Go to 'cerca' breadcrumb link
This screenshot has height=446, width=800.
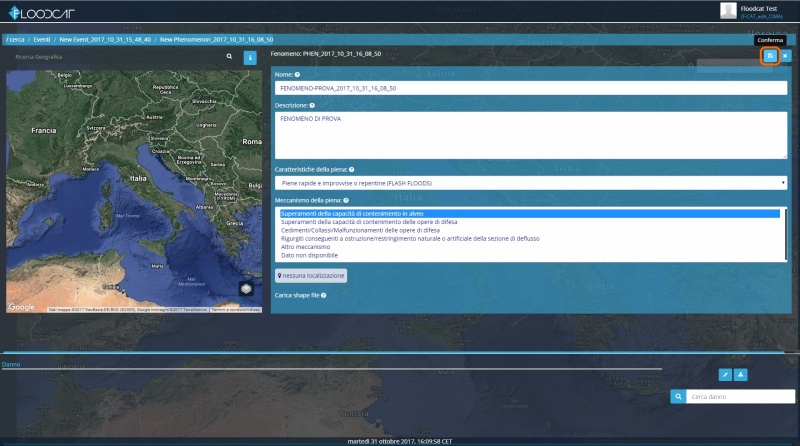(x=16, y=39)
